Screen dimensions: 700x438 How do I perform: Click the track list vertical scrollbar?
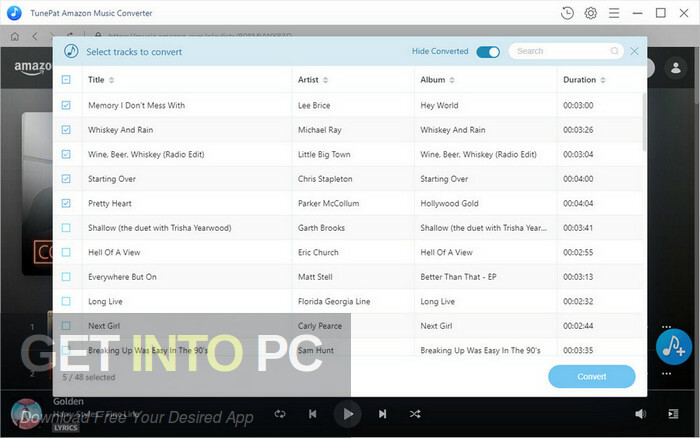[x=644, y=121]
